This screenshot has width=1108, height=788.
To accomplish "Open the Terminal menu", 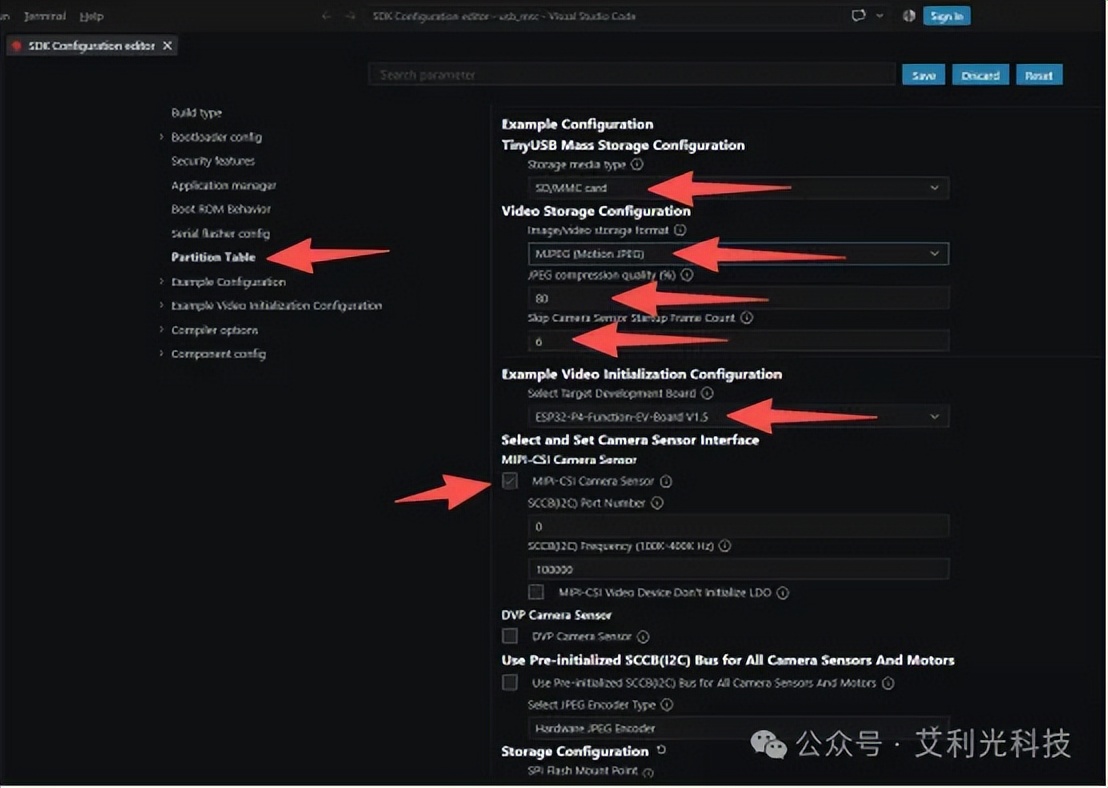I will coord(45,16).
